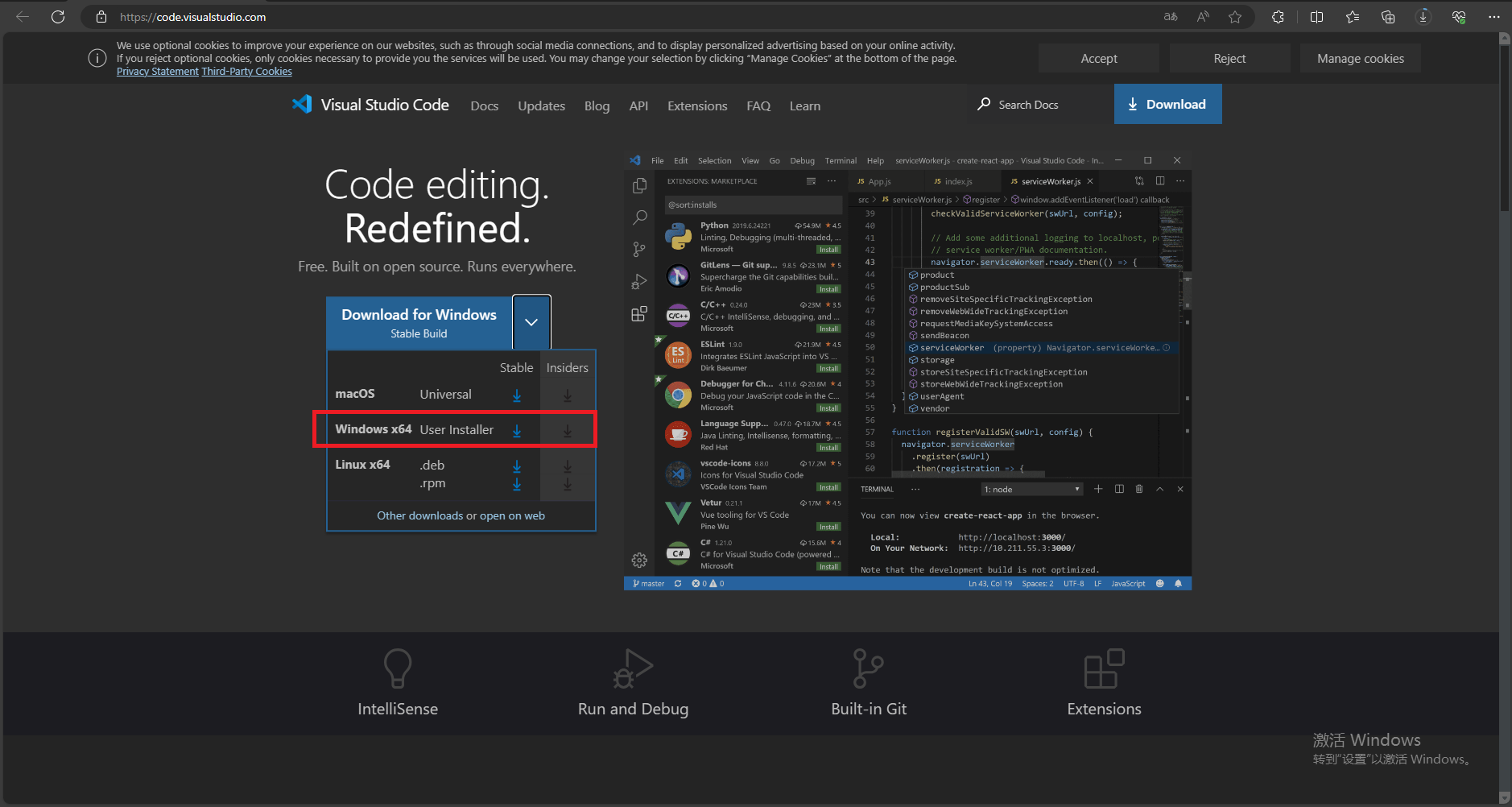Click the blue Download button in header

(x=1167, y=104)
